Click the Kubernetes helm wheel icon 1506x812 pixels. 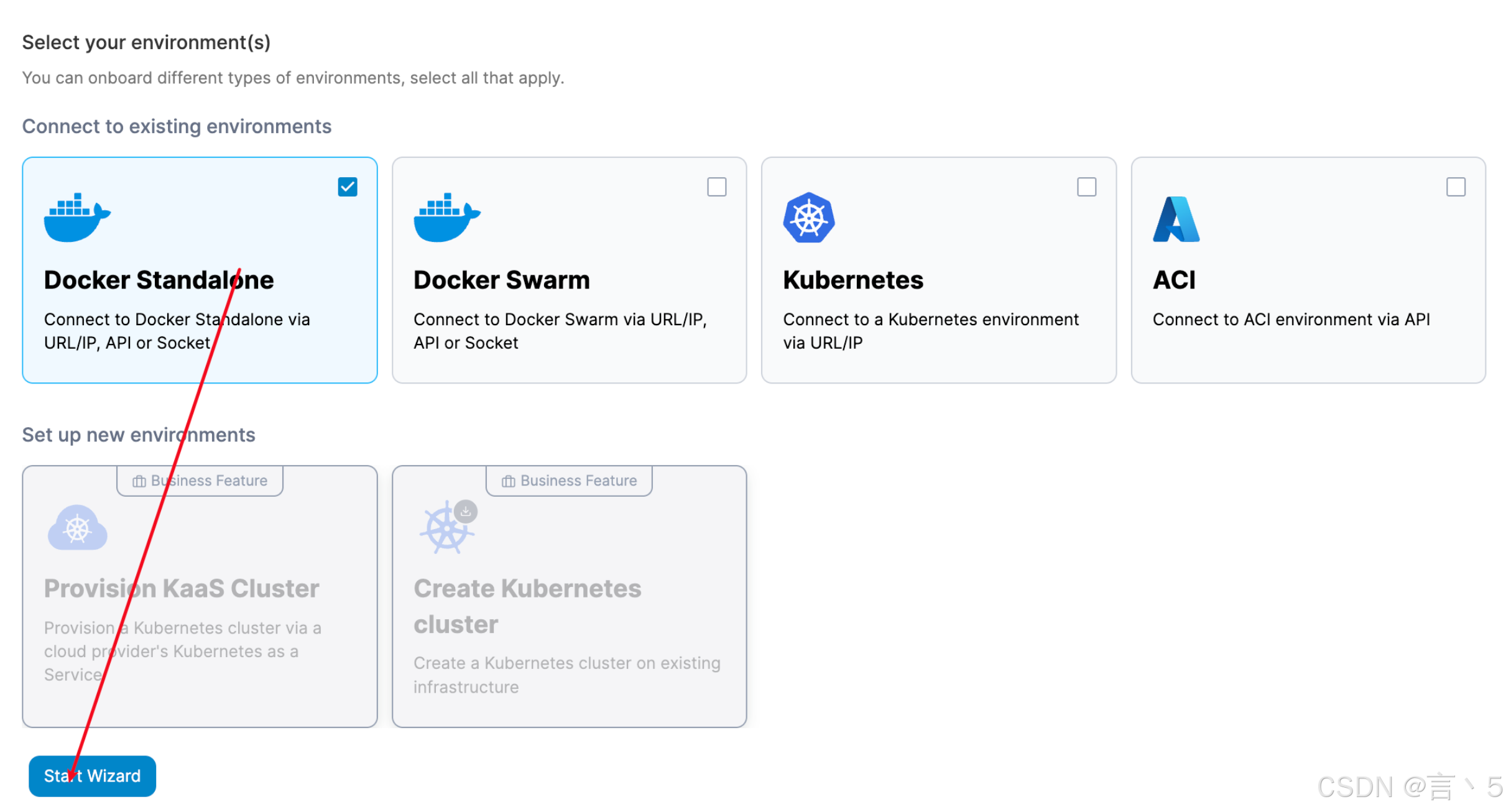tap(808, 218)
